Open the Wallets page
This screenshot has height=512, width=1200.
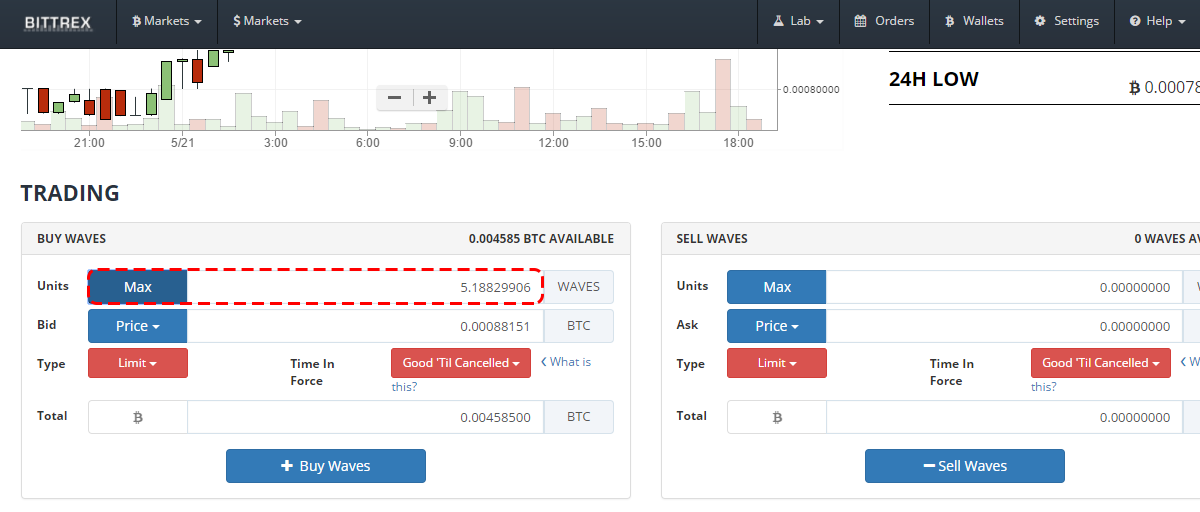coord(974,21)
